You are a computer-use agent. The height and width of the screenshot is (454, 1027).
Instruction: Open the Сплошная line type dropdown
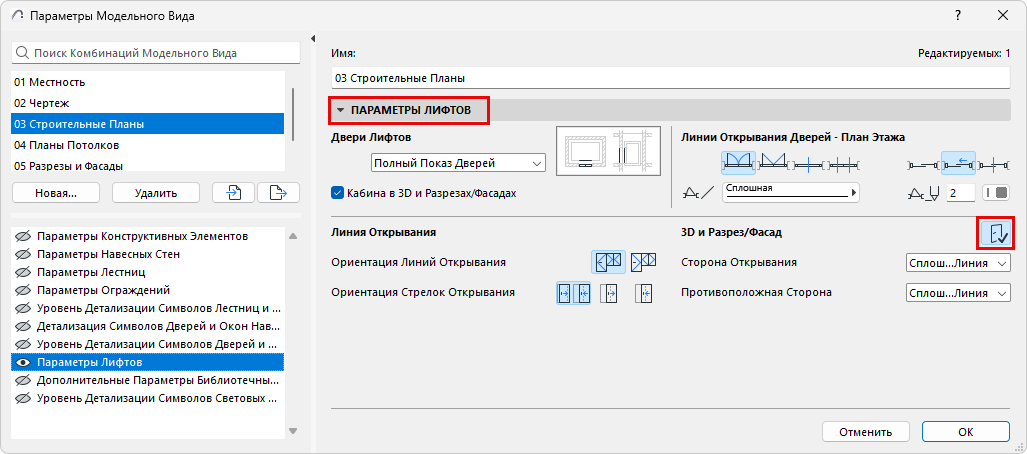(x=791, y=193)
